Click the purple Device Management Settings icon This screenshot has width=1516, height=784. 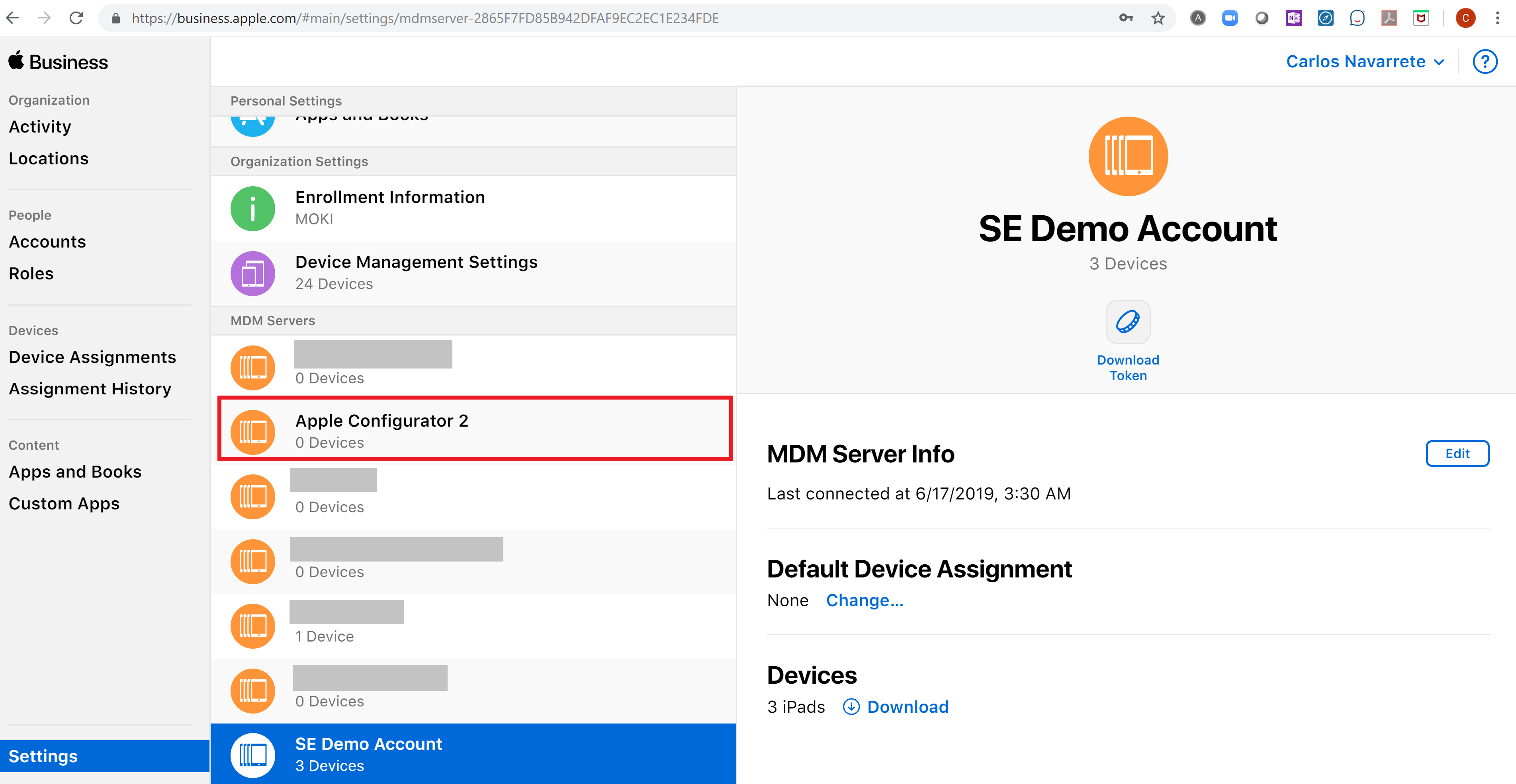tap(252, 273)
